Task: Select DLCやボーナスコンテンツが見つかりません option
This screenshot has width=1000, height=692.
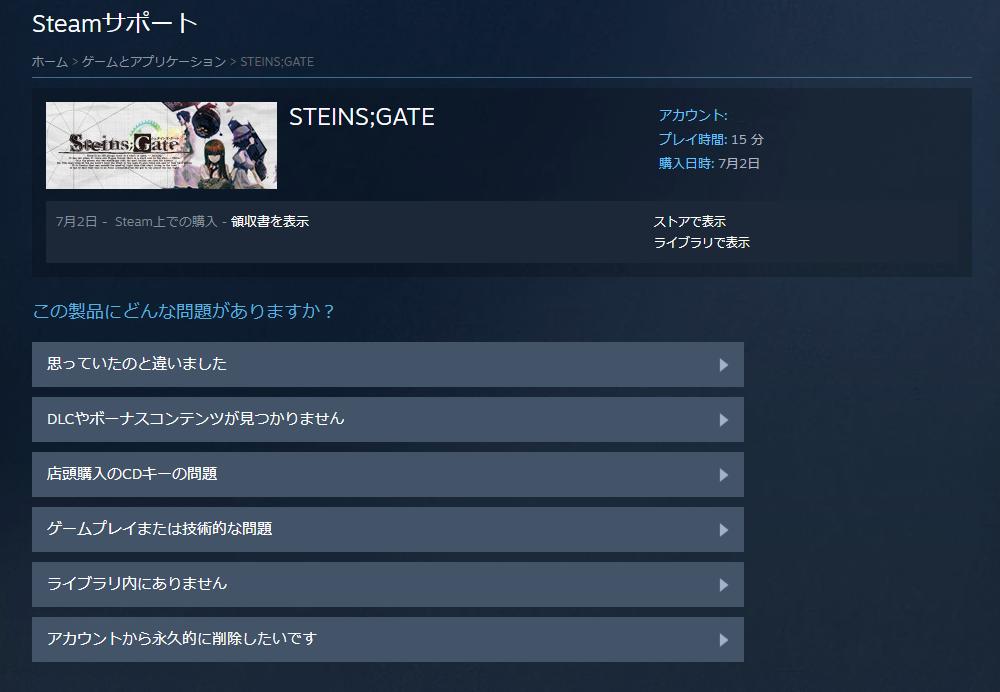Action: coord(388,419)
